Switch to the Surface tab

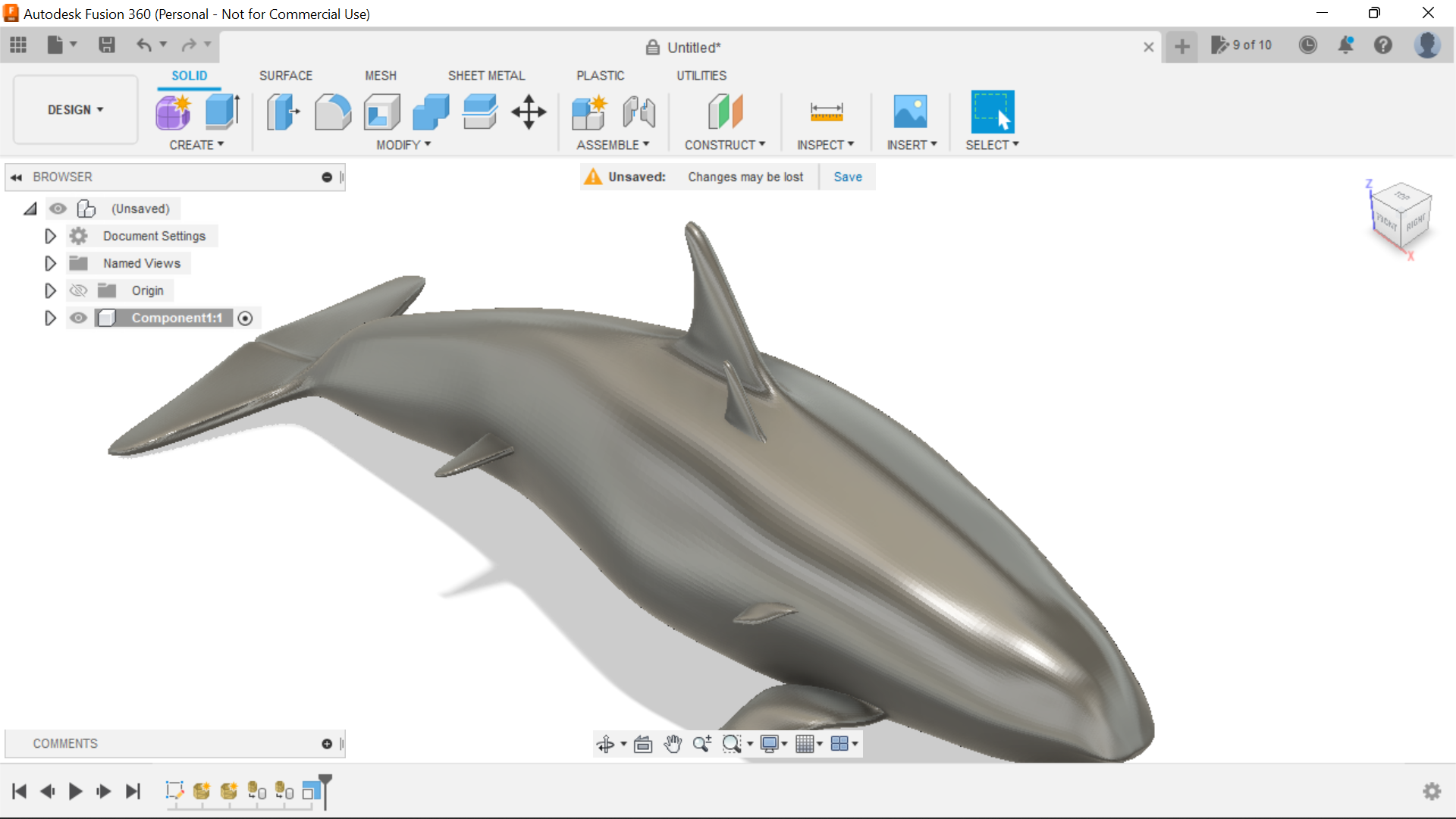pyautogui.click(x=285, y=75)
